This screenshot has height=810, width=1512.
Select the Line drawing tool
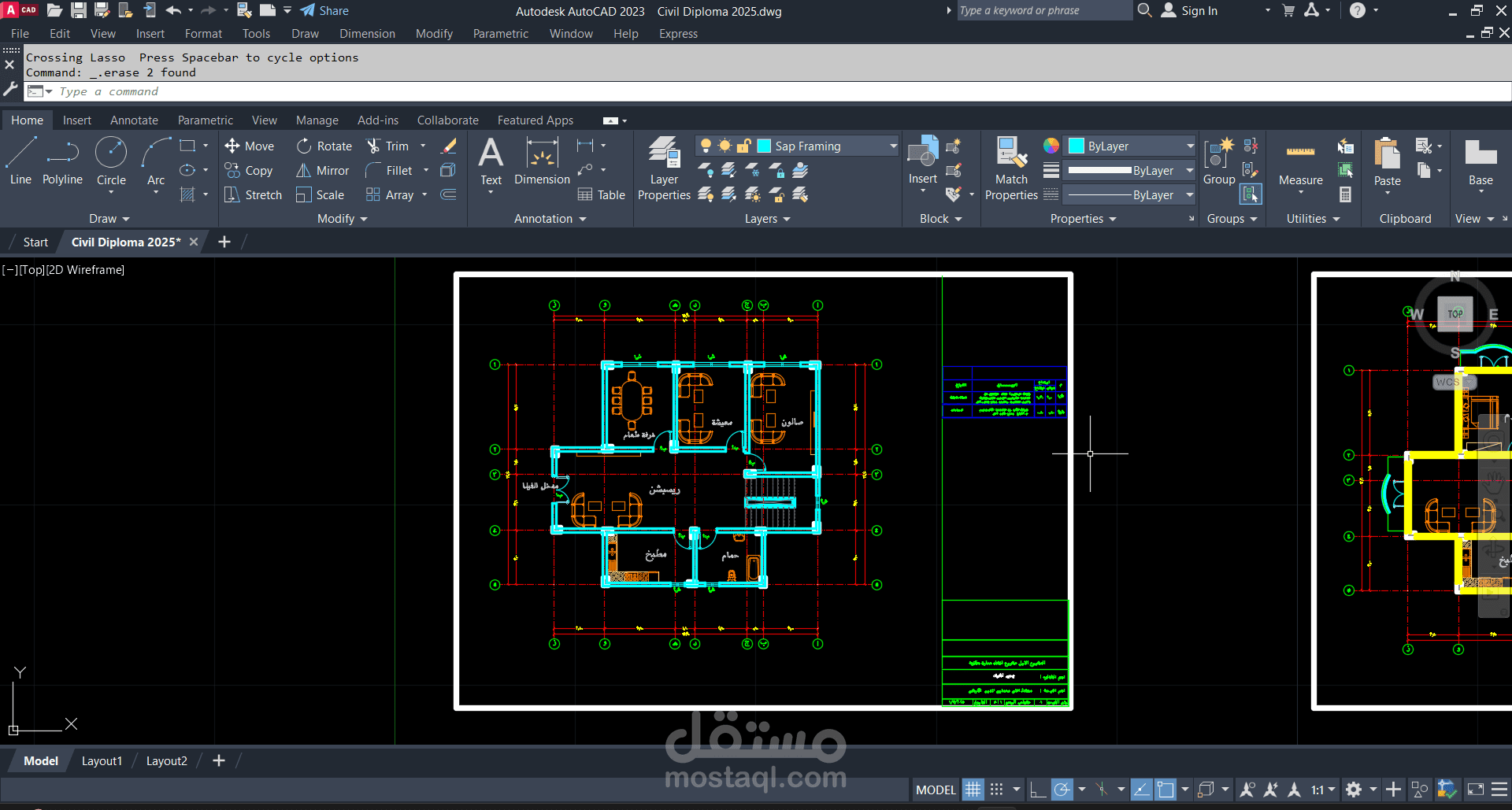tap(21, 160)
